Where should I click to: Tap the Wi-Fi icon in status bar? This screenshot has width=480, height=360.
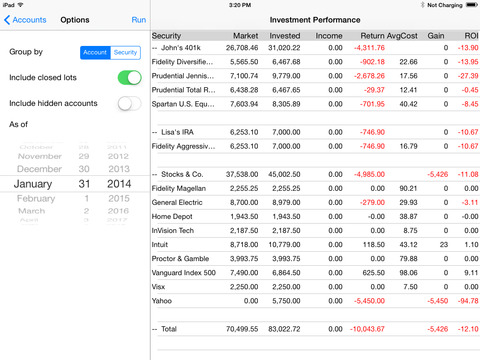20,5
